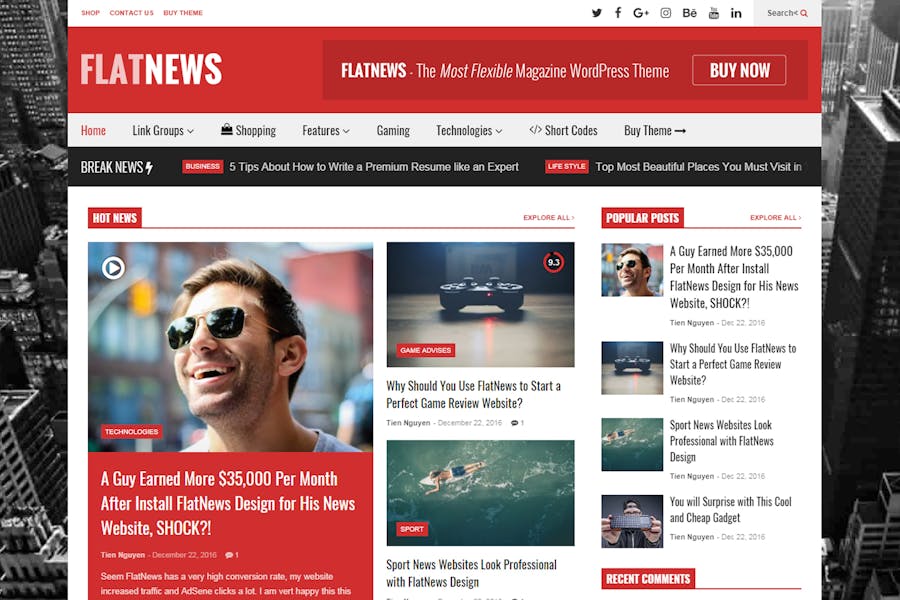Click into the Search field
900x600 pixels.
click(788, 13)
